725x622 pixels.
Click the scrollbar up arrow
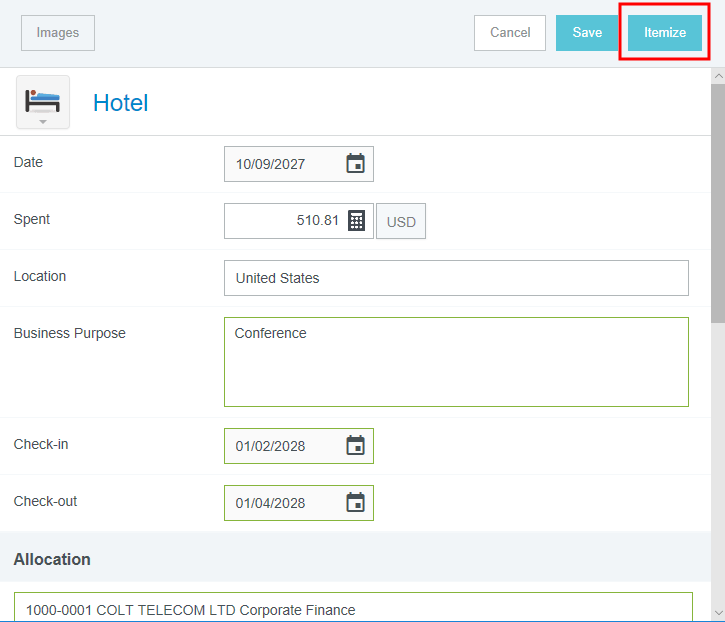click(x=717, y=76)
